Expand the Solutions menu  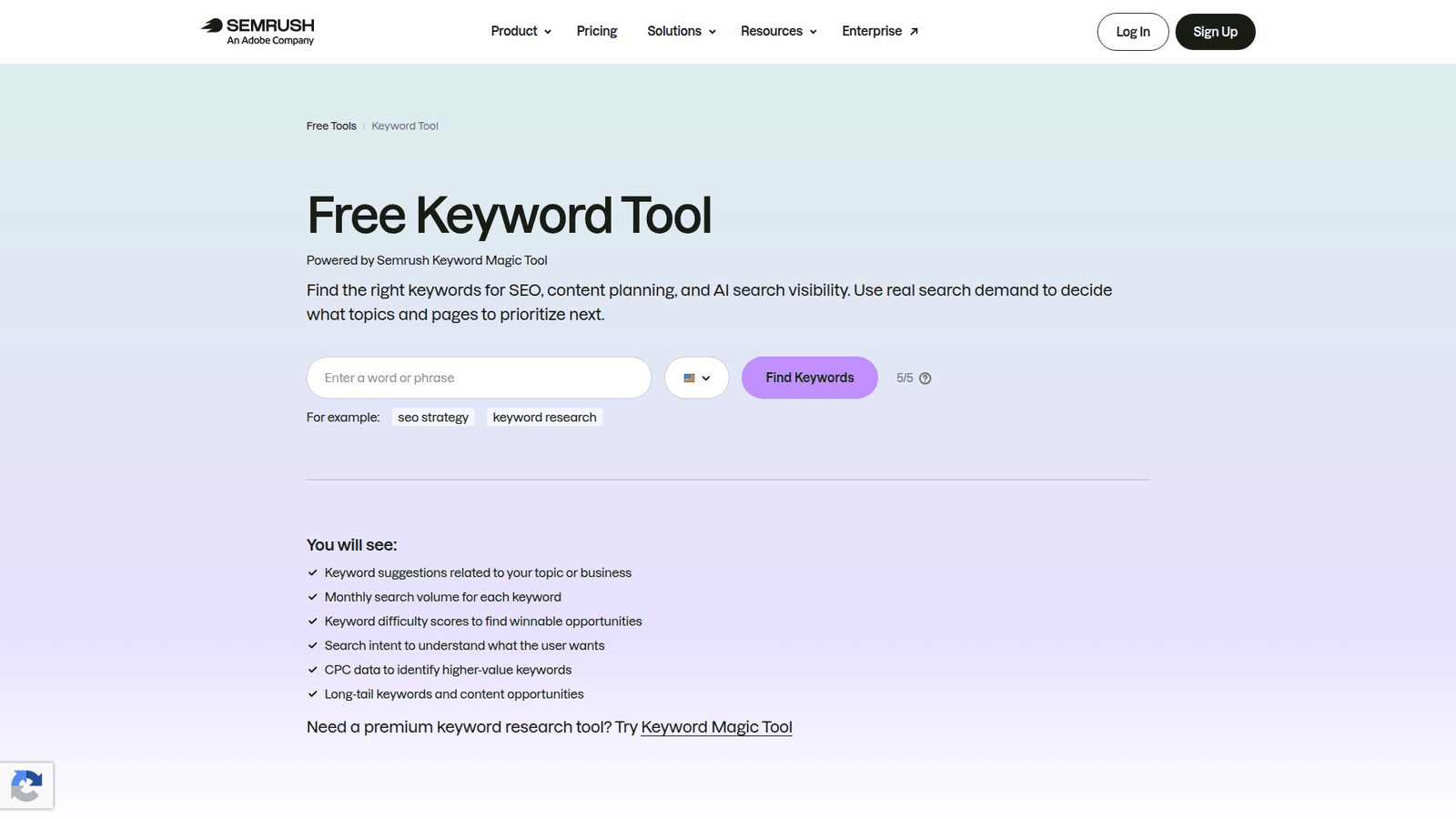point(682,31)
